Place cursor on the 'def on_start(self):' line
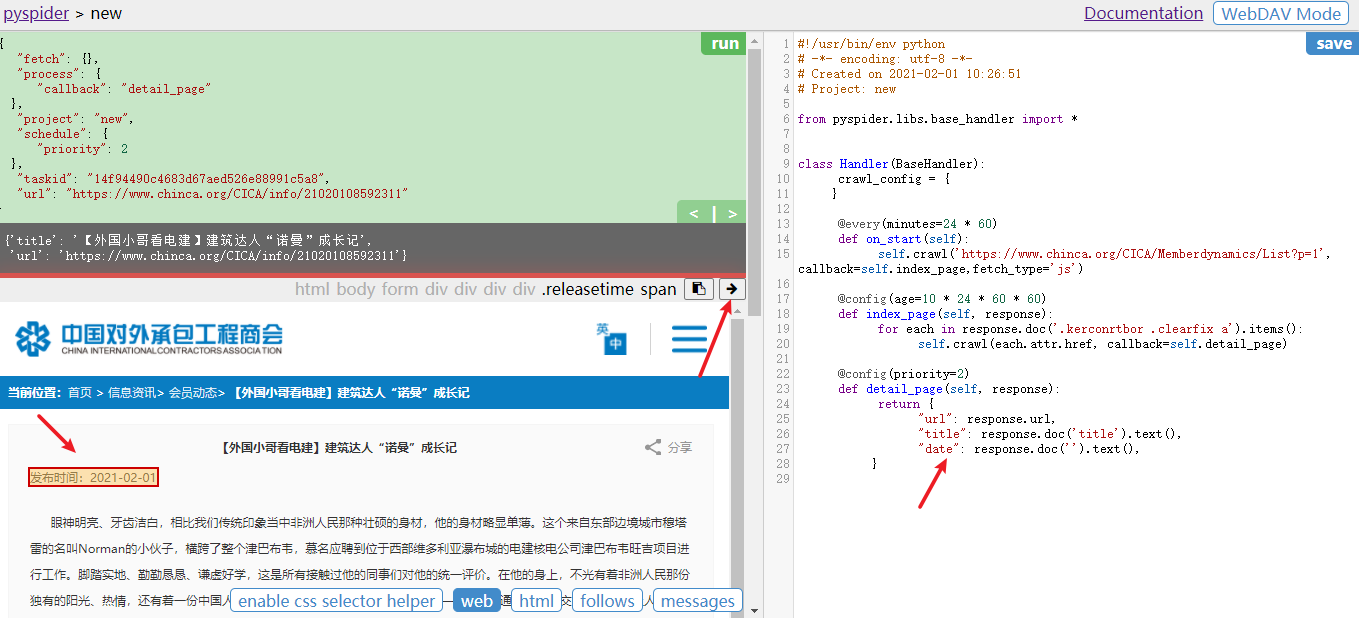The height and width of the screenshot is (618, 1359). 904,239
